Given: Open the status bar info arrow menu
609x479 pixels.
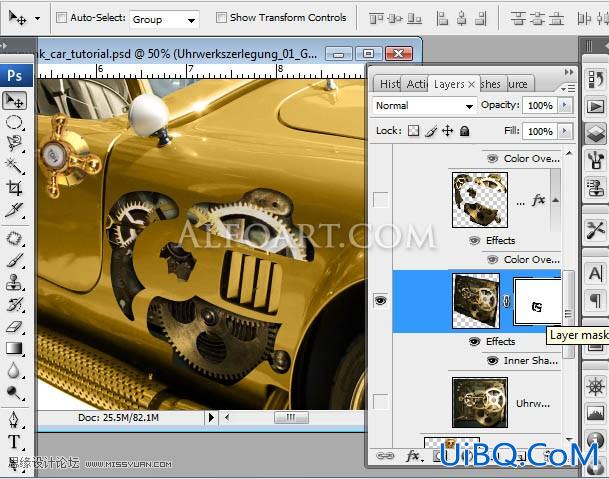Looking at the screenshot, I should (x=211, y=418).
